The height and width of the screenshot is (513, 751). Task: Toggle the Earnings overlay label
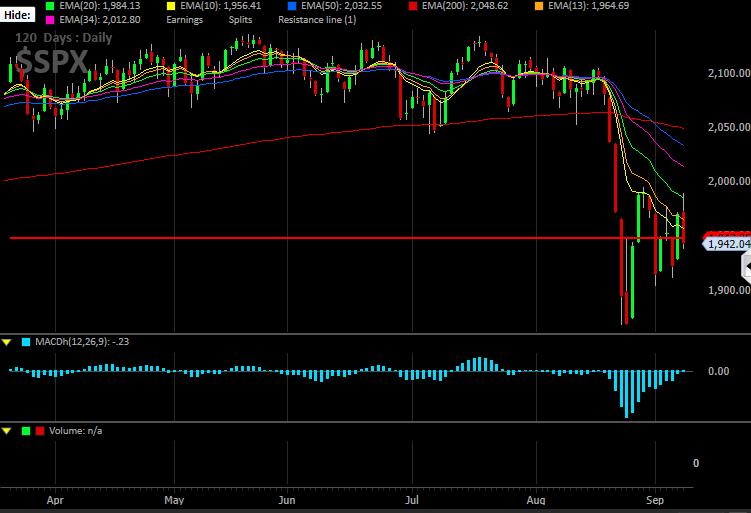pos(184,20)
